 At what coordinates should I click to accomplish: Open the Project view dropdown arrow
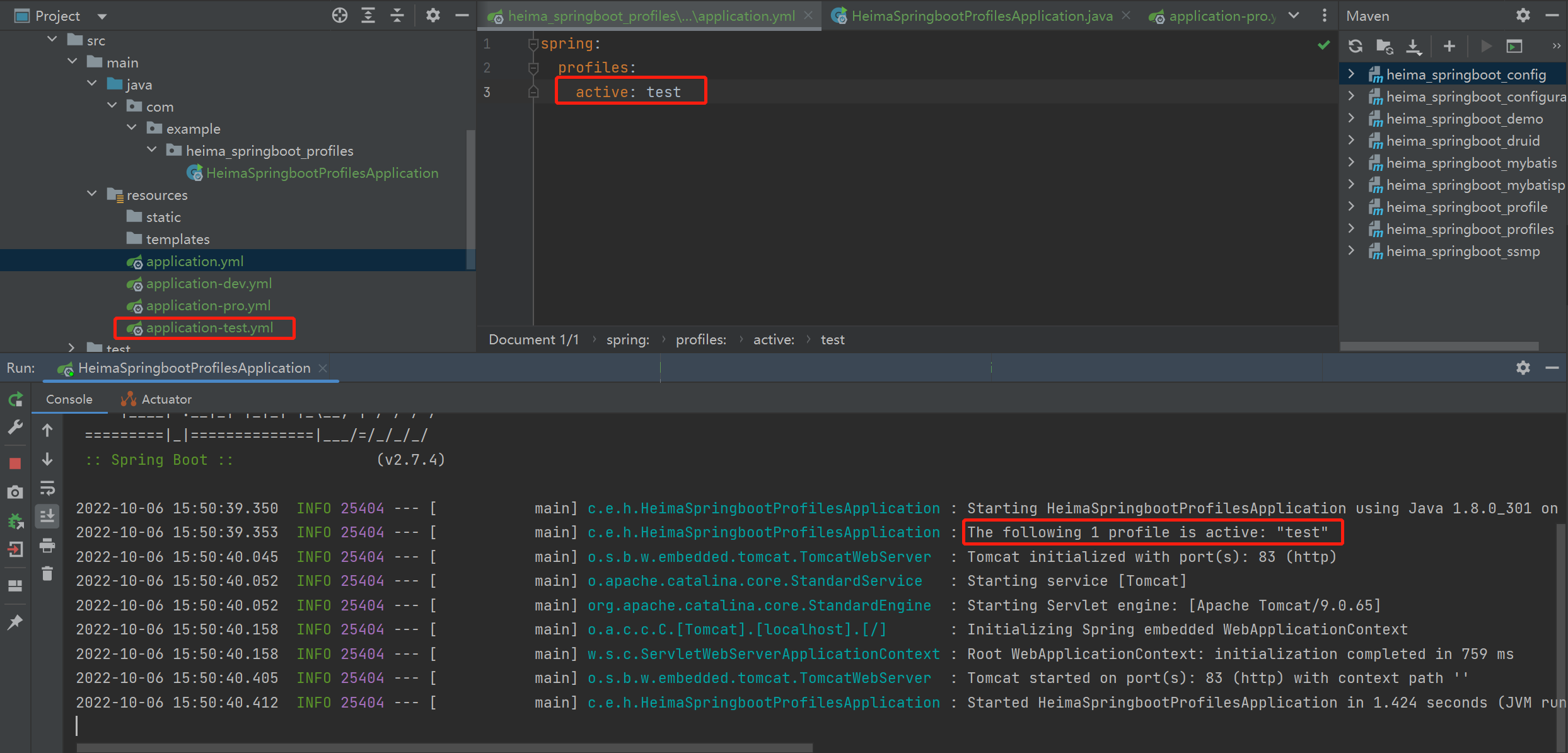click(x=102, y=16)
